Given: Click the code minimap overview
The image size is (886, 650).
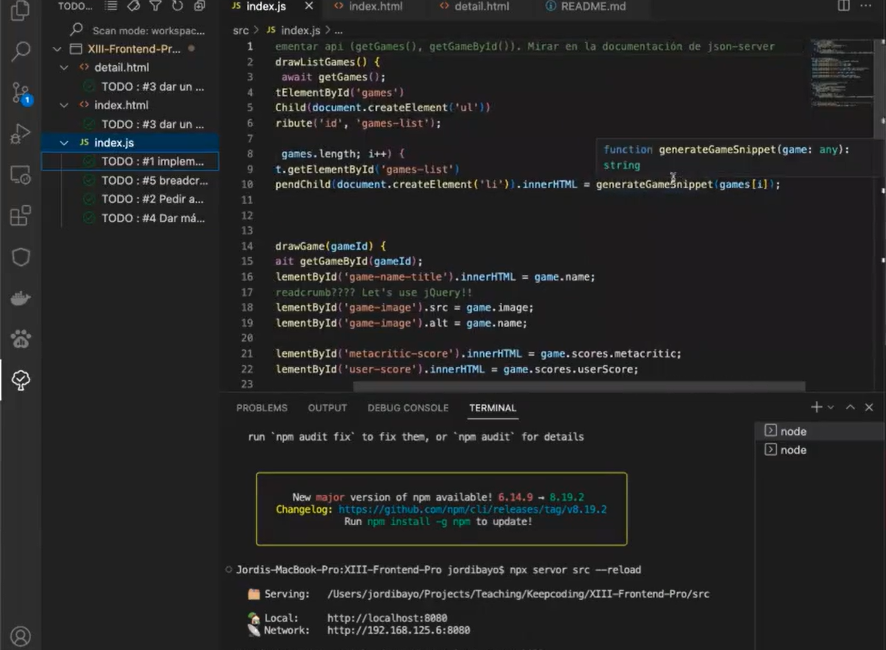Looking at the screenshot, I should pyautogui.click(x=841, y=72).
